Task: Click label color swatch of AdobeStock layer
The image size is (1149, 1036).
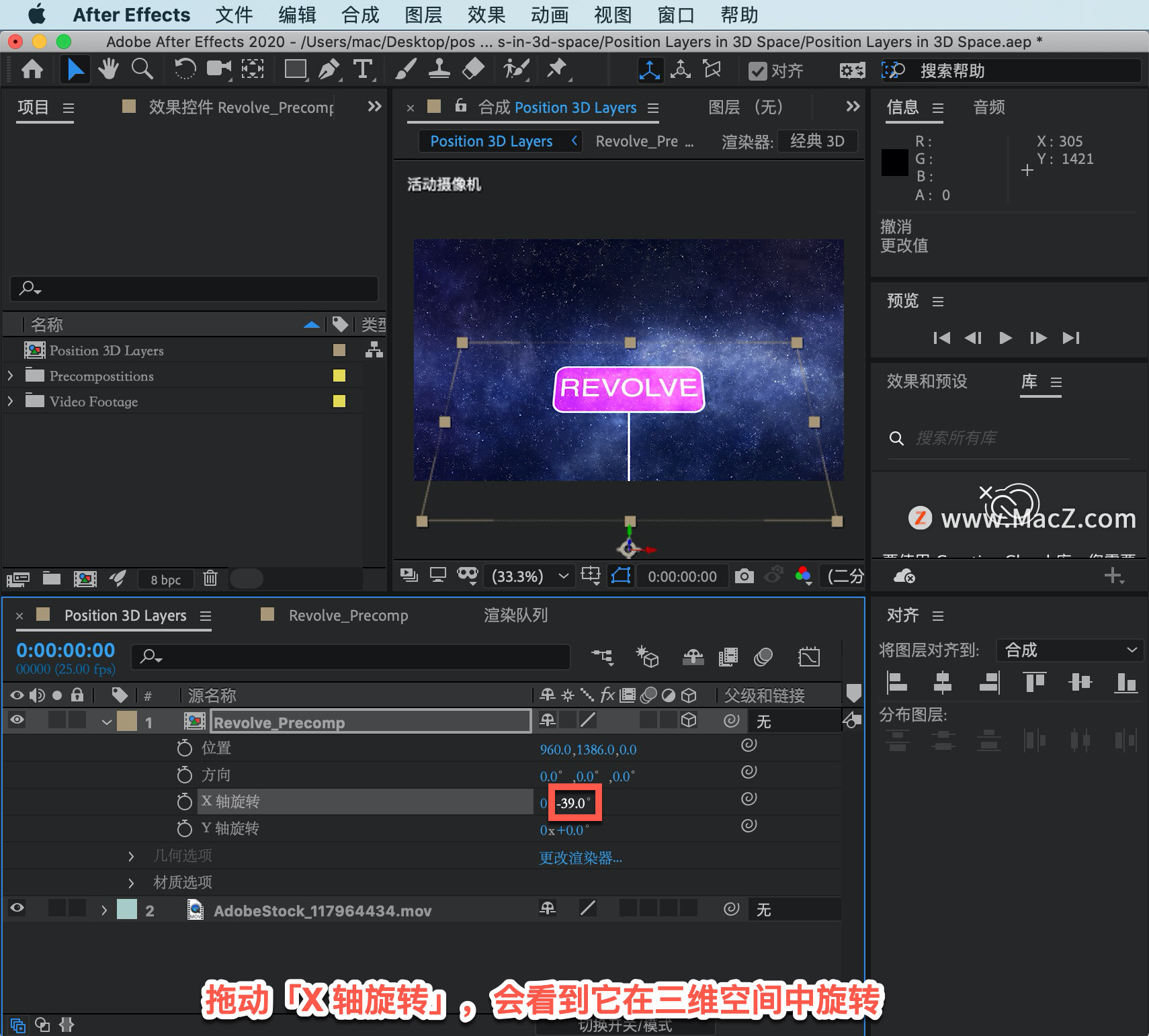Action: 126,909
